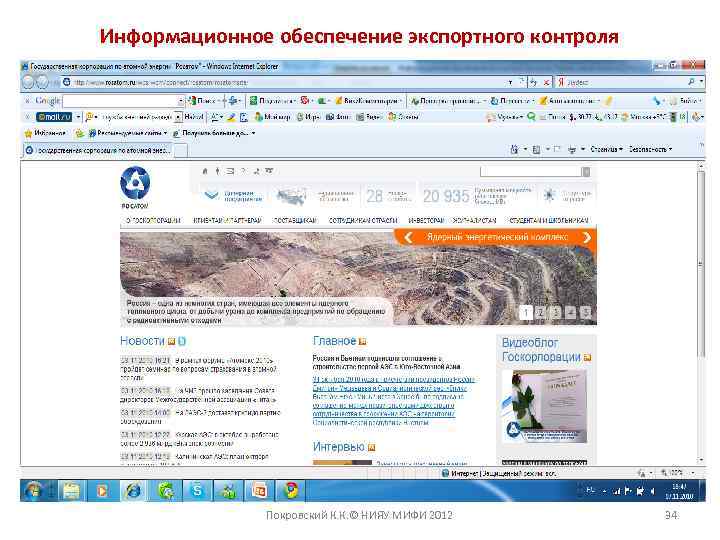
Task: Click the video blog thumbnail image
Action: [545, 406]
